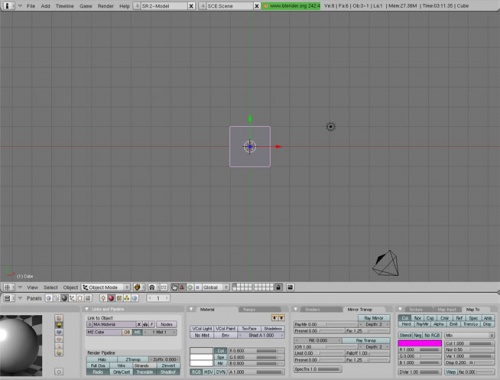Open the Logic context panel icon
This screenshot has width=500, height=380.
pyautogui.click(x=49, y=298)
